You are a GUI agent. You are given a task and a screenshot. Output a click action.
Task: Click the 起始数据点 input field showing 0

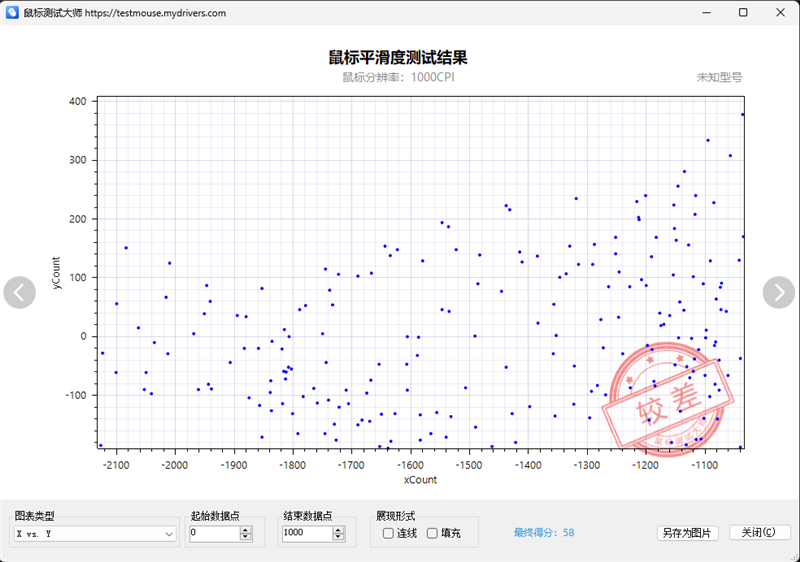tap(215, 533)
